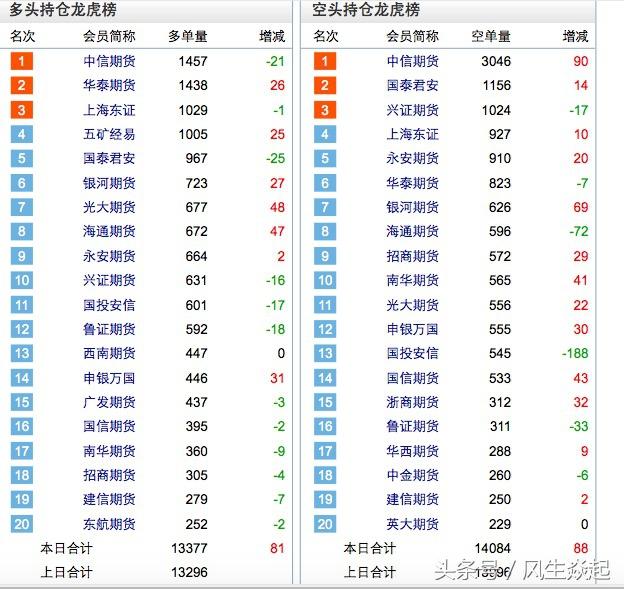Click rank 15 badge beside 广发期货
Screen dimensions: 624x589
pyautogui.click(x=21, y=402)
